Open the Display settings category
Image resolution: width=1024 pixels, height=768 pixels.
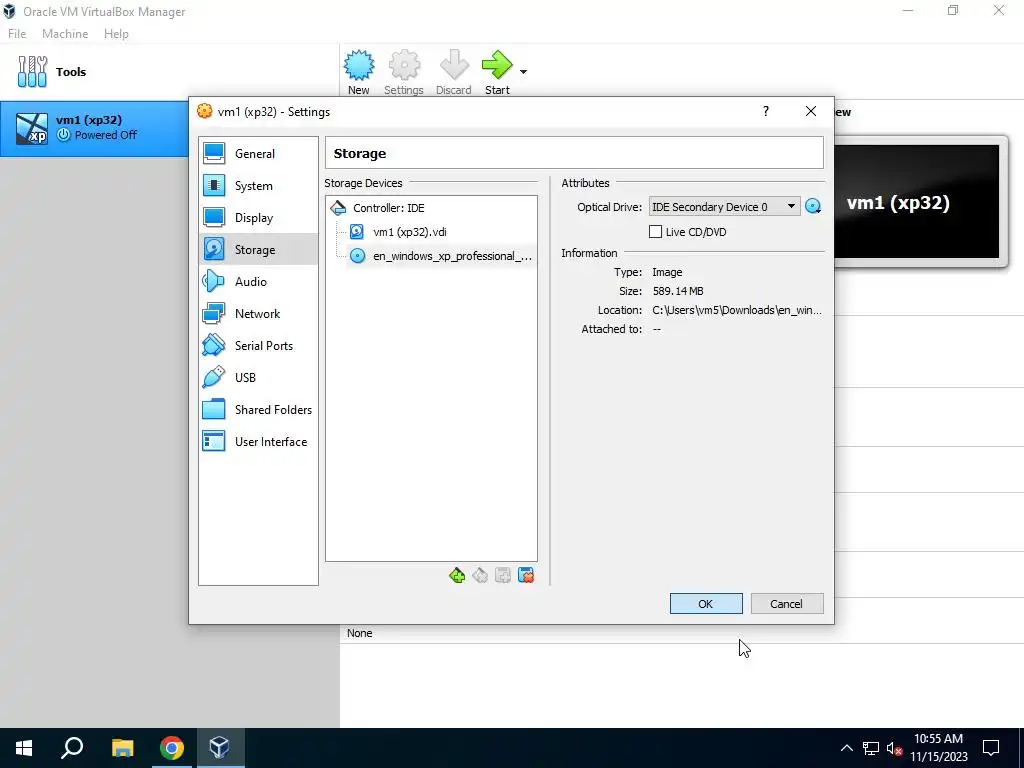coord(258,217)
